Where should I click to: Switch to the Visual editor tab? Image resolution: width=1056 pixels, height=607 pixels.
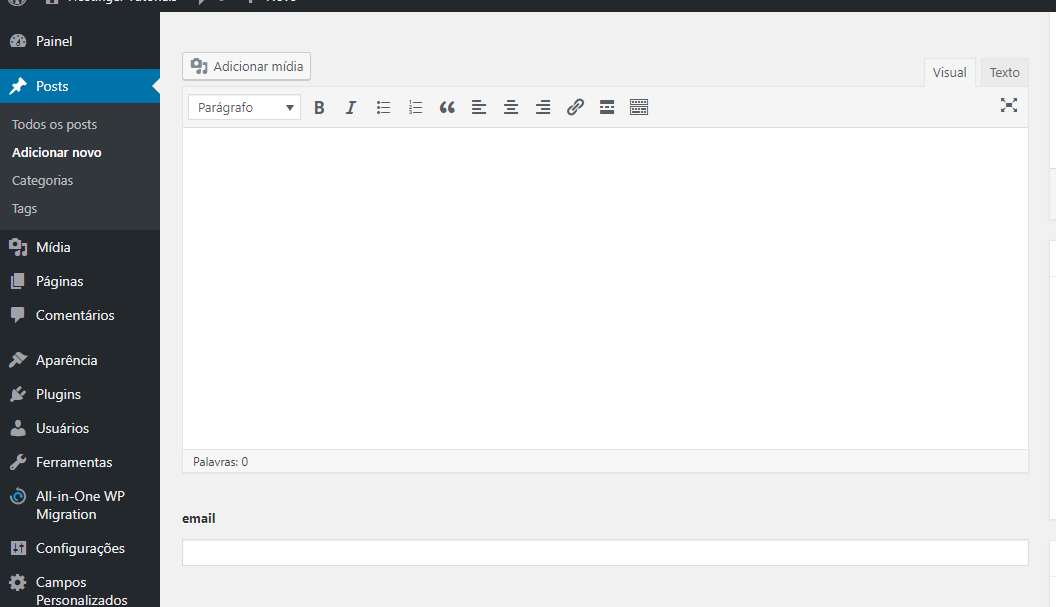(949, 72)
